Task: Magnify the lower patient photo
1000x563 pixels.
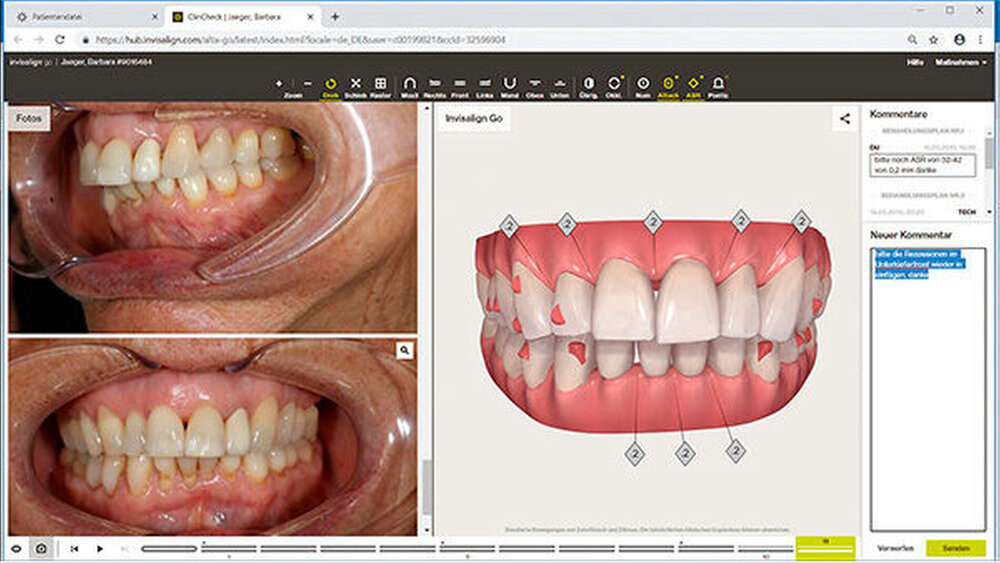Action: click(404, 351)
